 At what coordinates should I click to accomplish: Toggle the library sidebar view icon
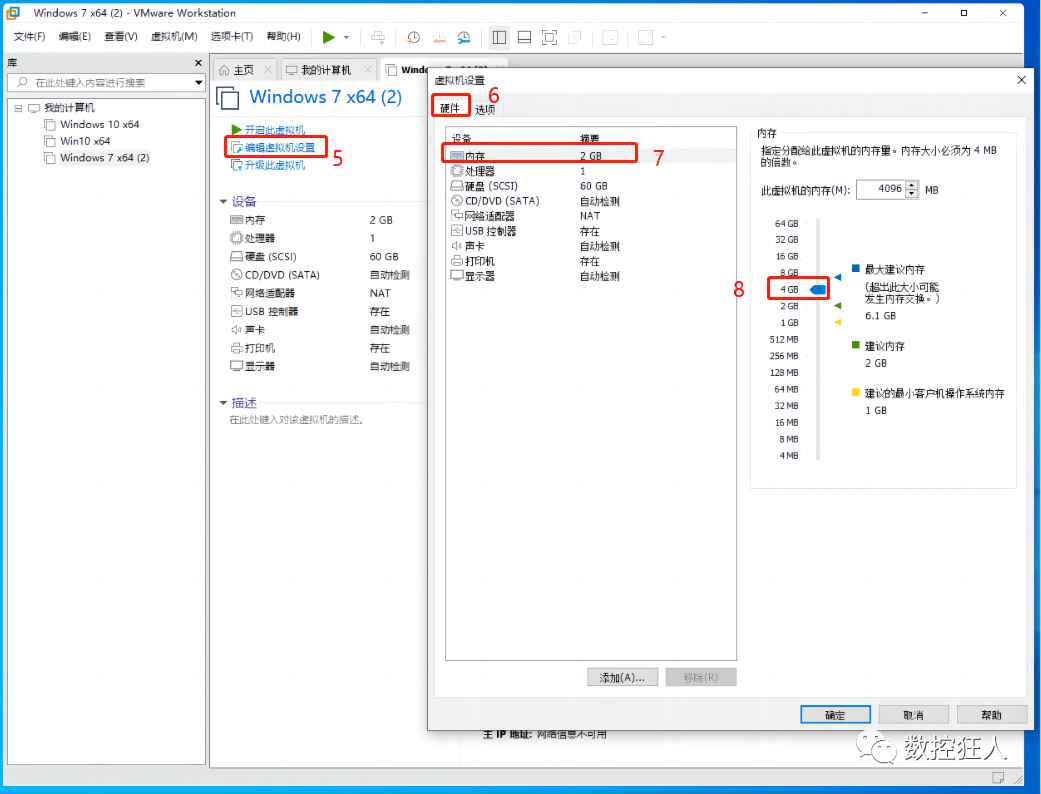pos(499,37)
